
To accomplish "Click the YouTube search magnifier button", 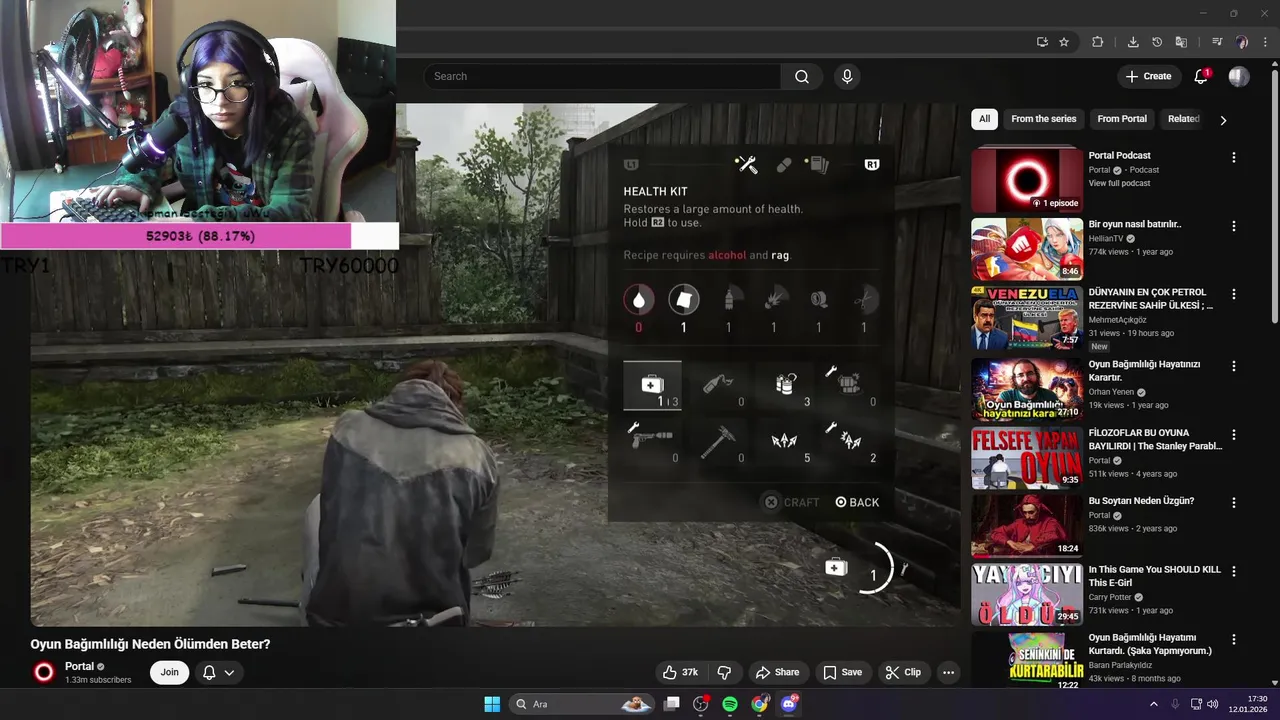I will point(802,76).
